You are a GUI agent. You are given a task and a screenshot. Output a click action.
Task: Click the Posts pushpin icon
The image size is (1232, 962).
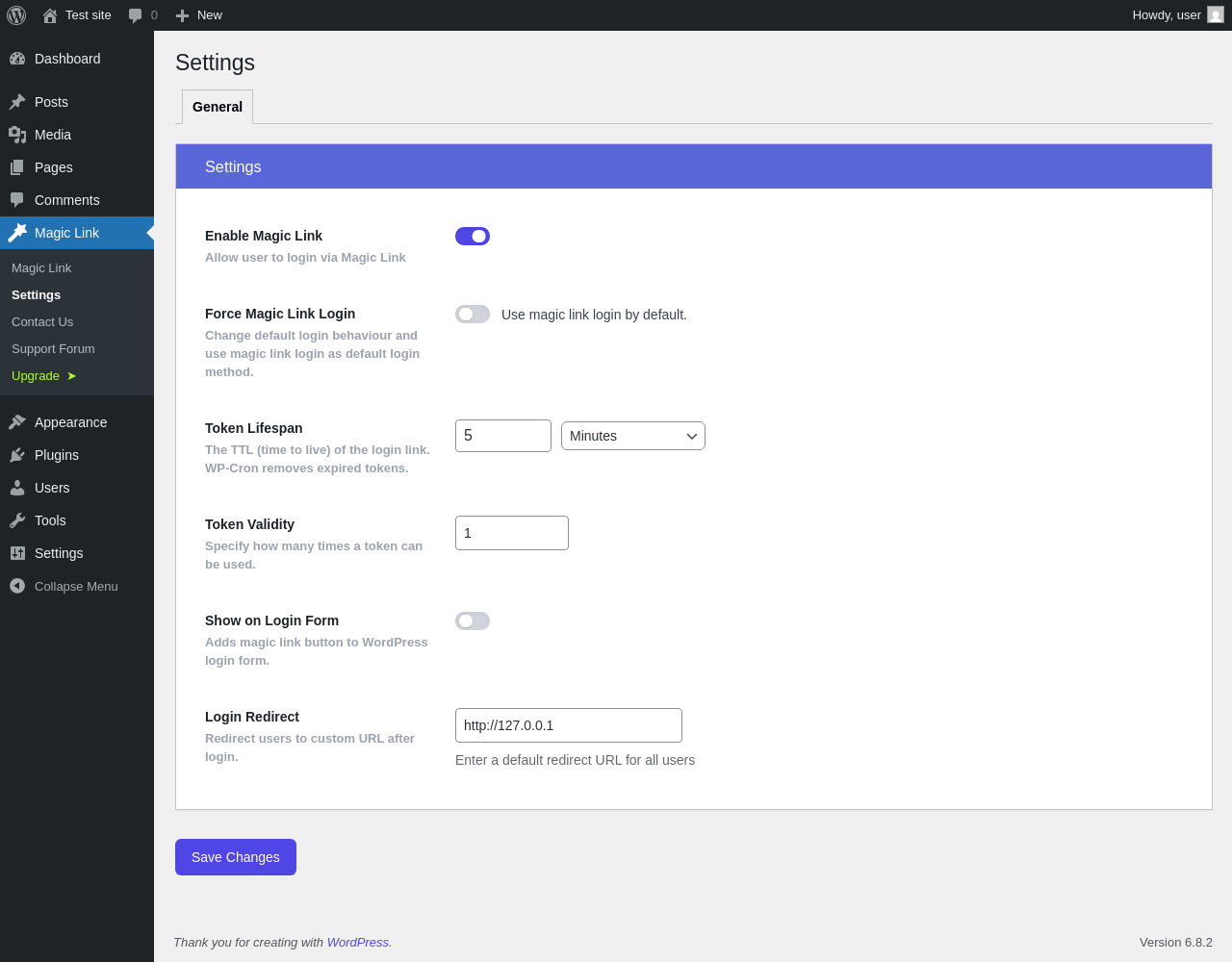coord(17,102)
